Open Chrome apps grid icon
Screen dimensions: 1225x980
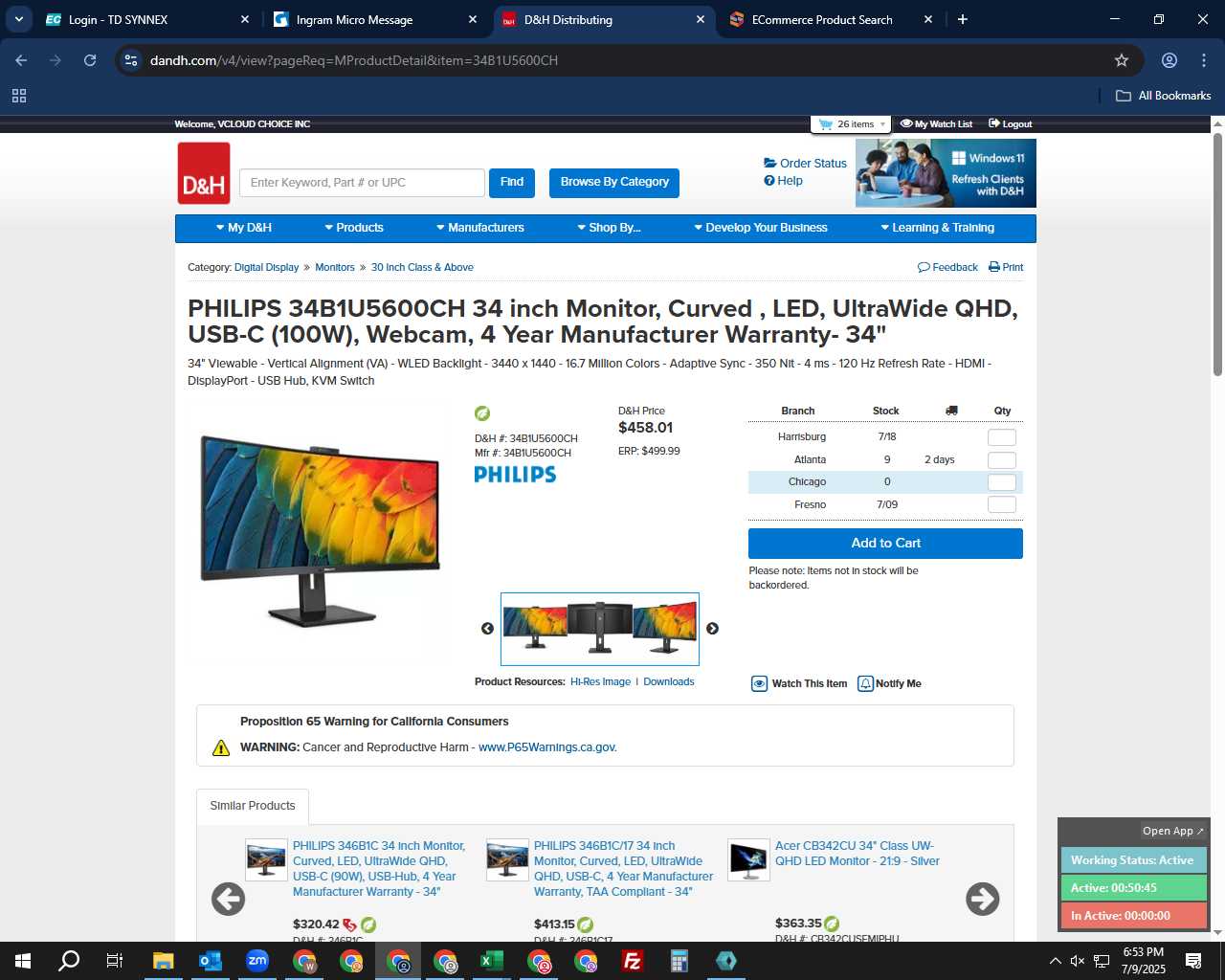coord(19,96)
